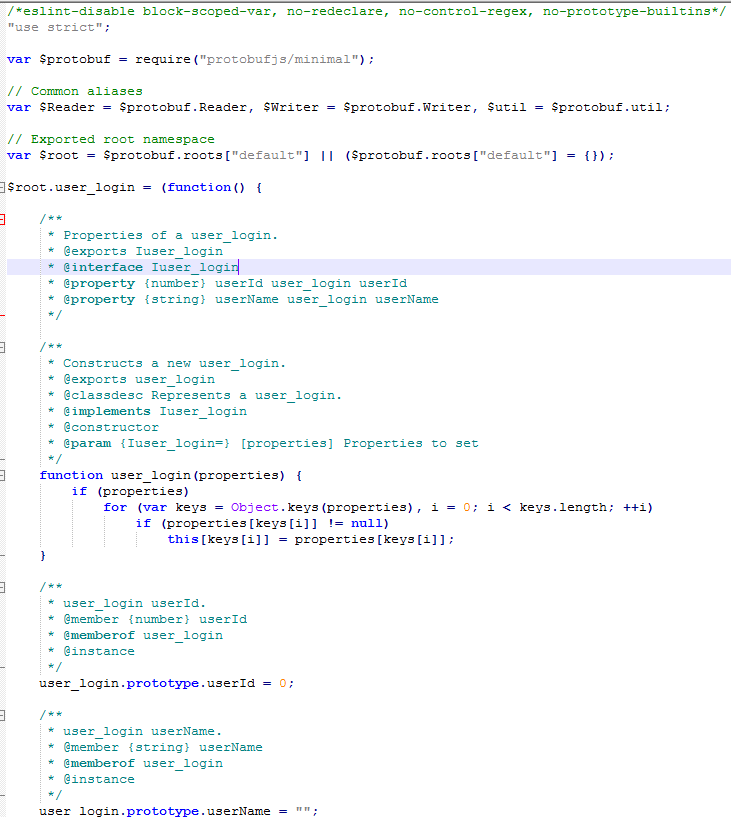The image size is (731, 817).
Task: Collapse the function user_login(properties) fold marker
Action: (2, 475)
